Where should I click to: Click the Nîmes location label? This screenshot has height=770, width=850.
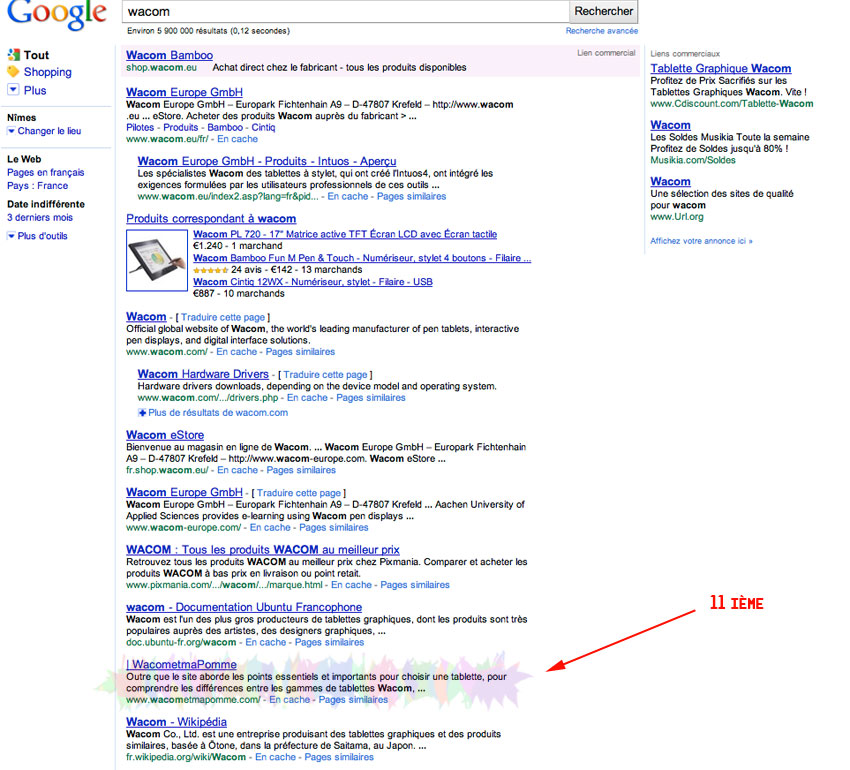point(22,118)
